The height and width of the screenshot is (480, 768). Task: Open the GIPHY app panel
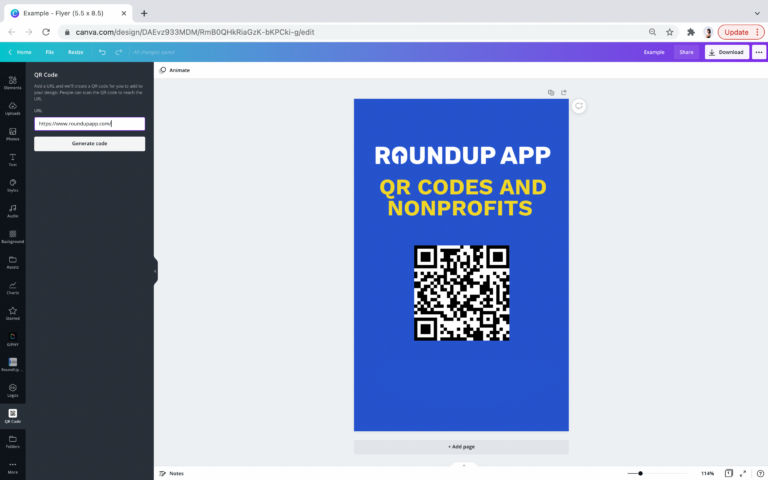point(13,339)
